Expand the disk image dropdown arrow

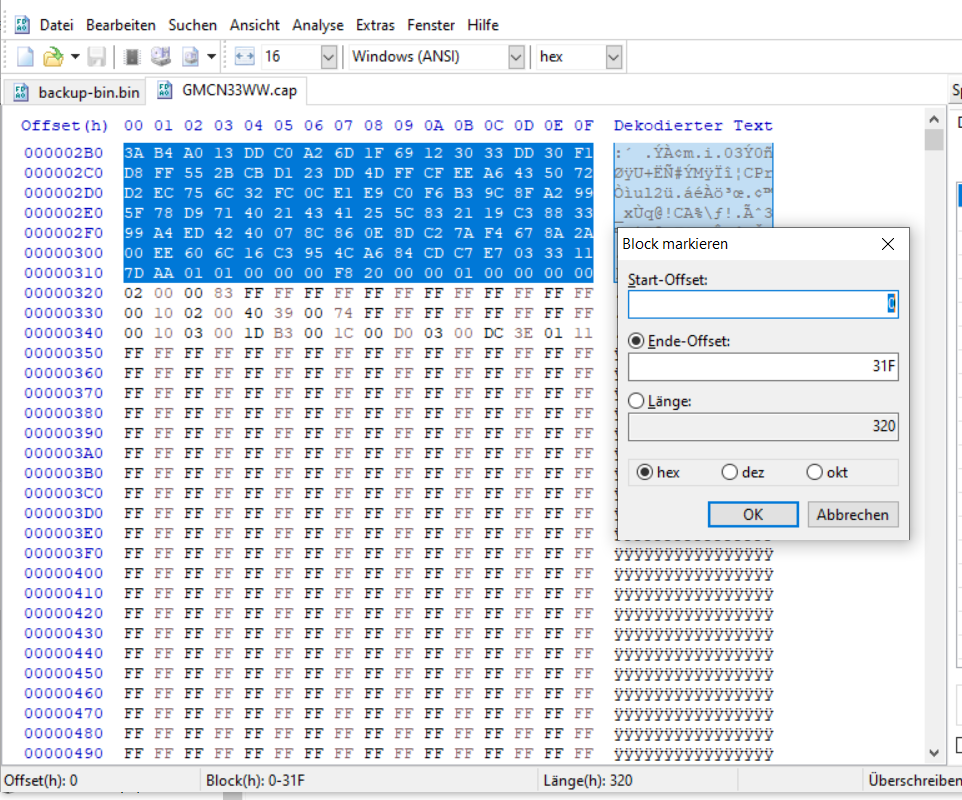(x=212, y=57)
